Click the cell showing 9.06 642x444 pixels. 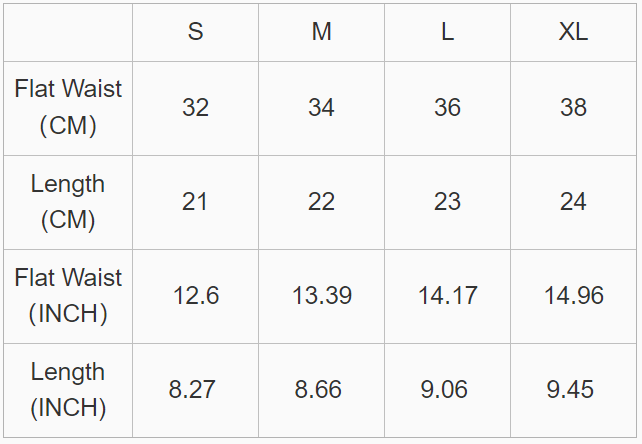click(448, 390)
